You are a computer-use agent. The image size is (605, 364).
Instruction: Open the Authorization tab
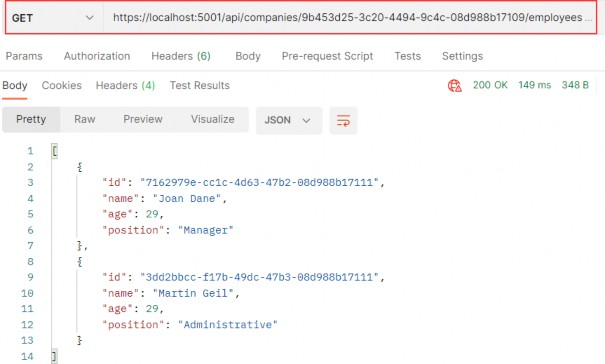tap(97, 56)
